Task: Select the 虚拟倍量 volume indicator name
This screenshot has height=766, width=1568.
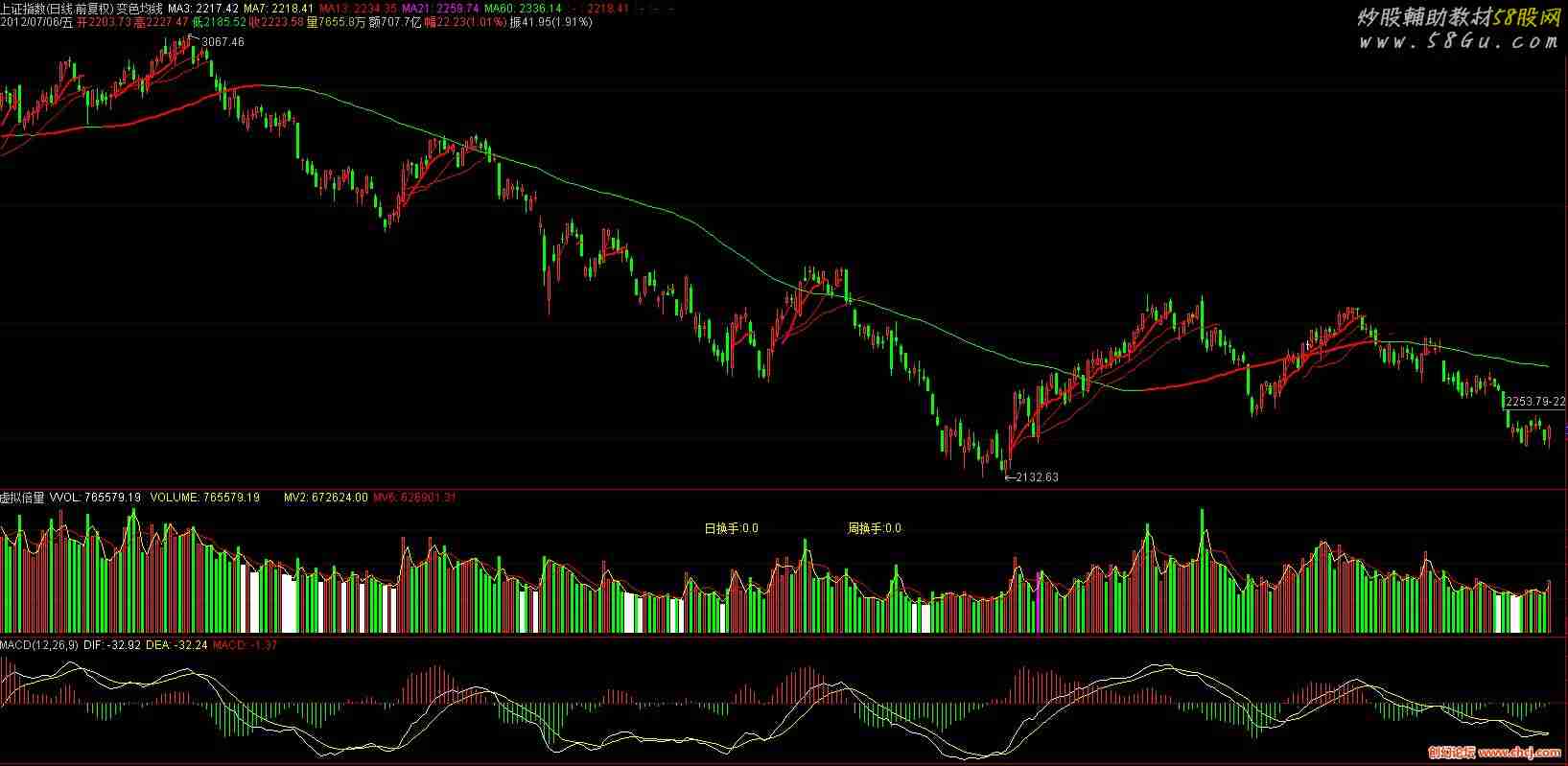Action: (x=22, y=498)
